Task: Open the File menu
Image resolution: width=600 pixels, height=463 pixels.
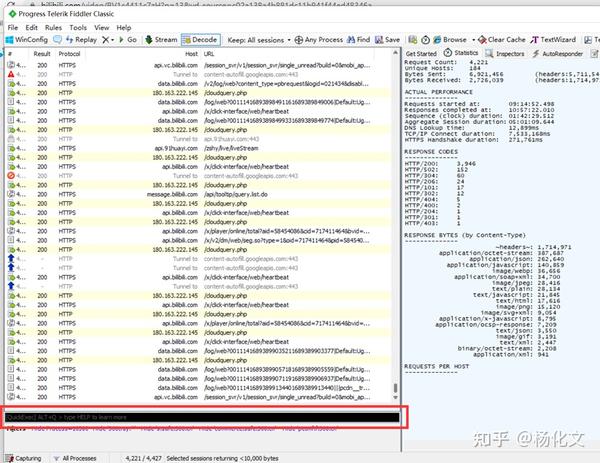Action: click(x=13, y=28)
